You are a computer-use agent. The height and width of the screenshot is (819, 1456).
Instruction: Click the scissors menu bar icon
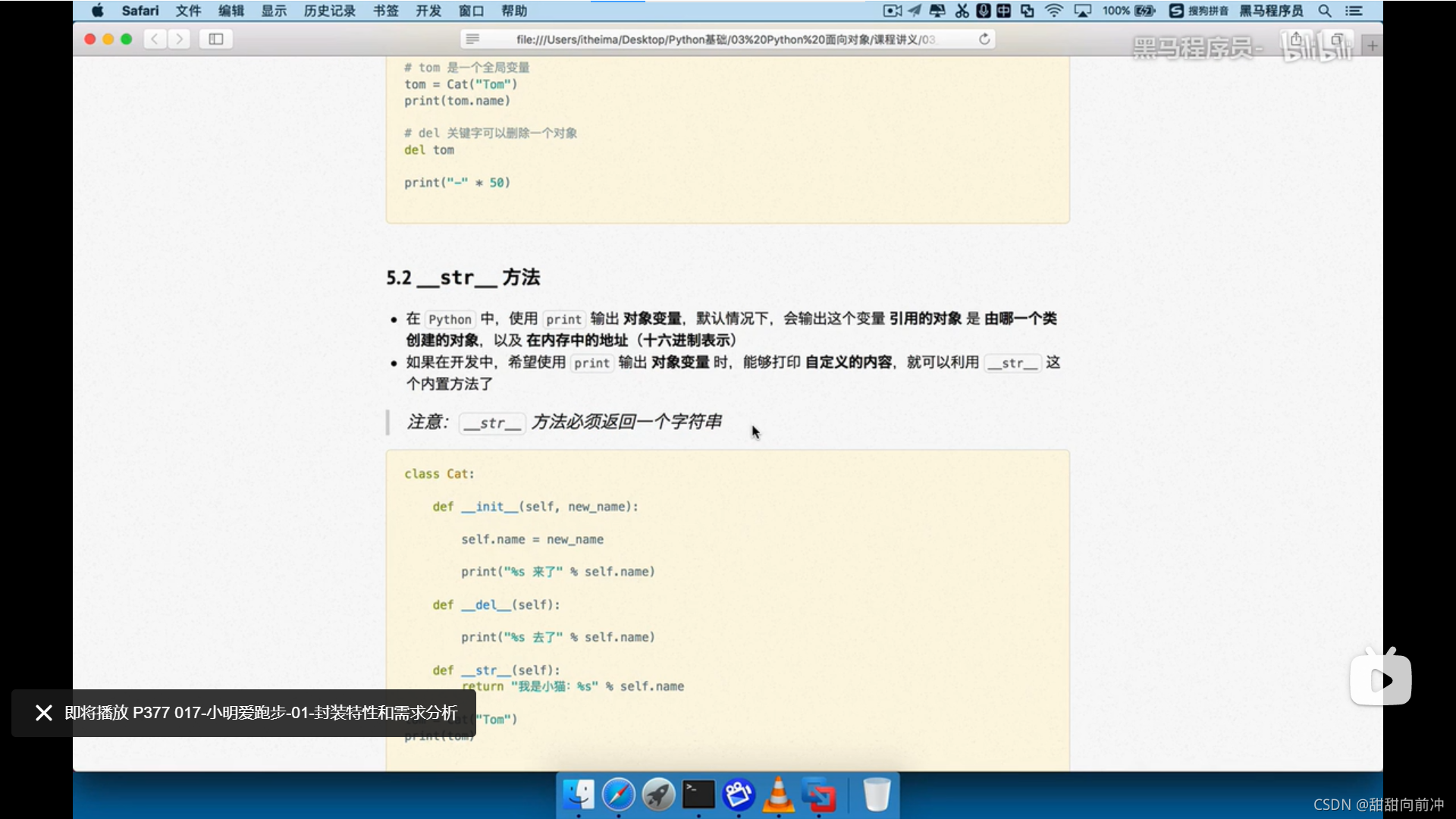(x=962, y=11)
